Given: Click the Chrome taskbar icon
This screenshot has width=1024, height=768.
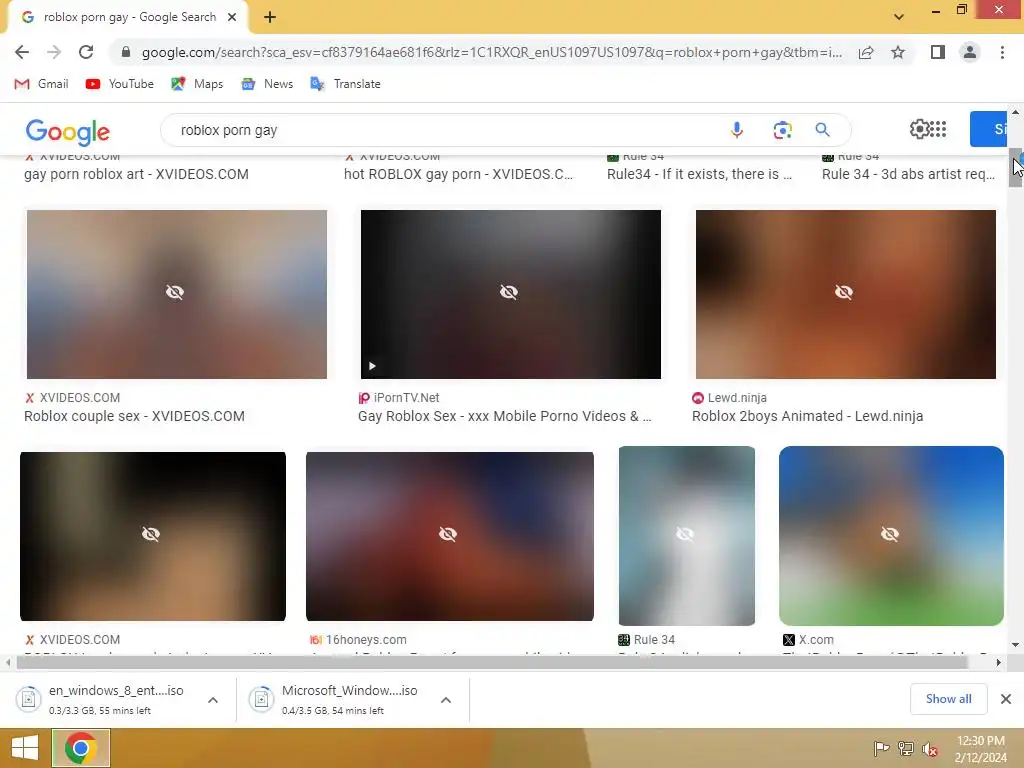Looking at the screenshot, I should coord(81,748).
